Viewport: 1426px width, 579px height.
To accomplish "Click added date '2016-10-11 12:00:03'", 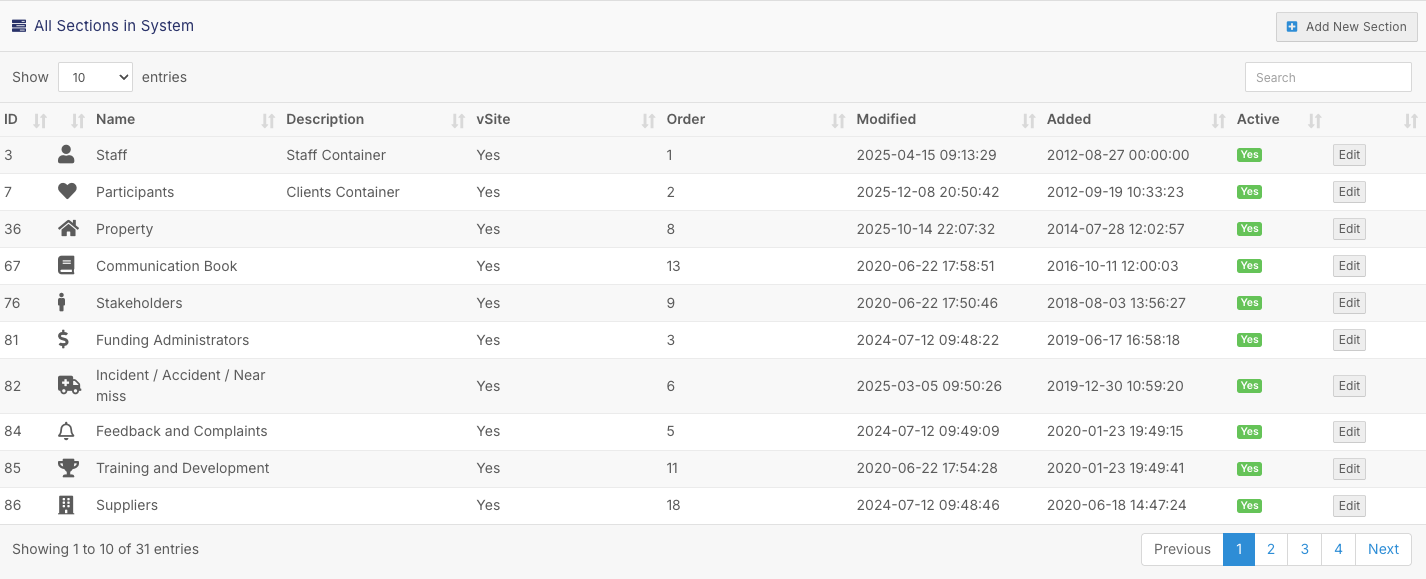I will coord(1113,266).
